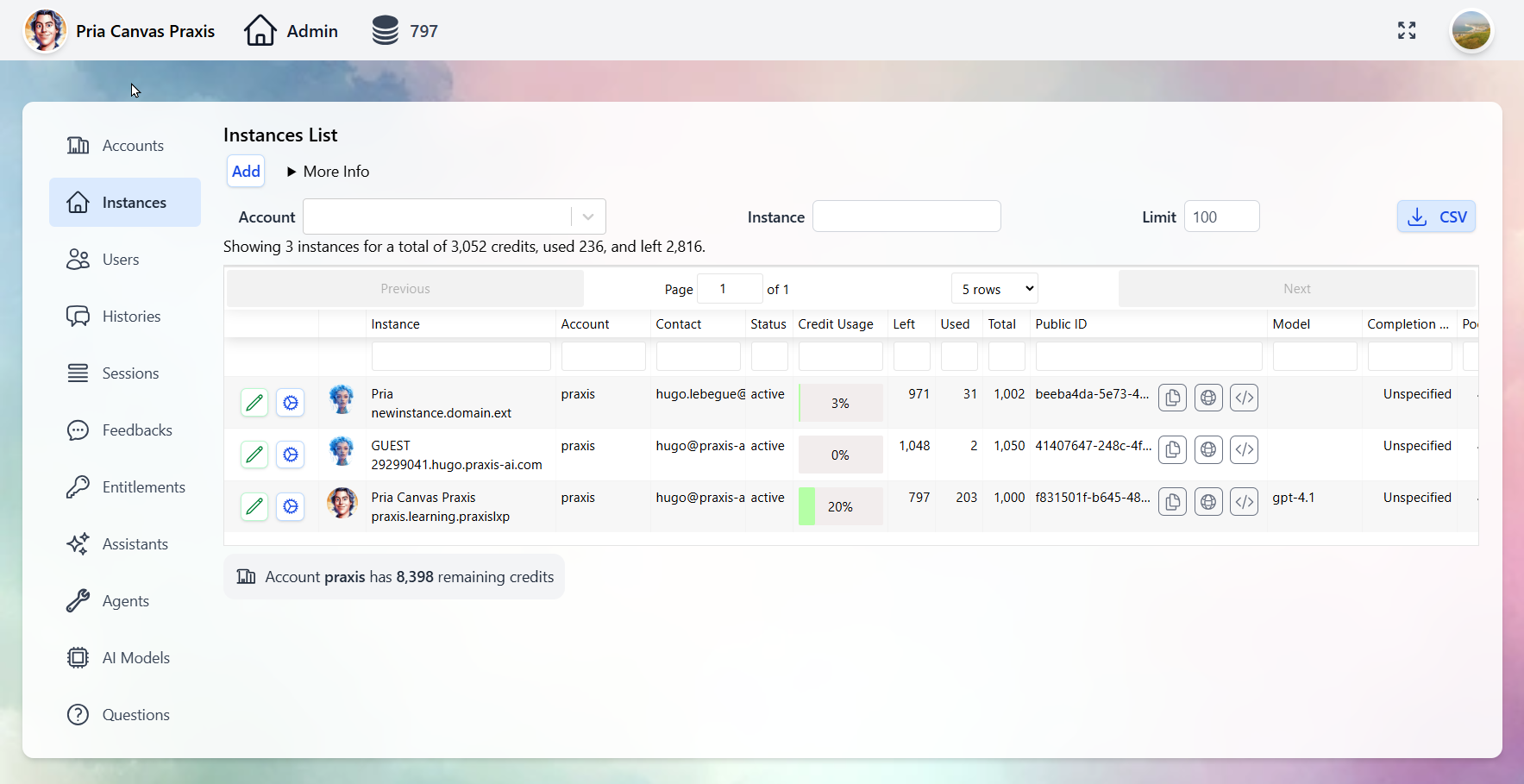Edit the GUEST instance with pencil icon

pyautogui.click(x=254, y=455)
